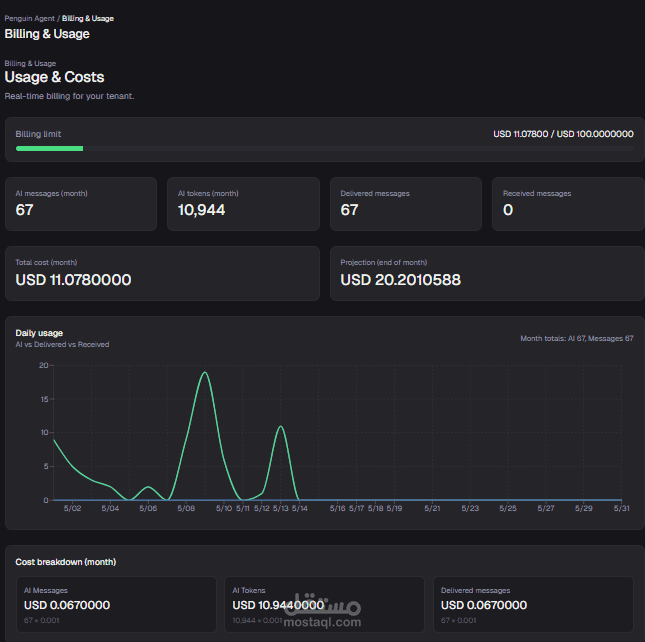Select the Total cost (month) card
Viewport: 645px width, 642px height.
tap(162, 273)
